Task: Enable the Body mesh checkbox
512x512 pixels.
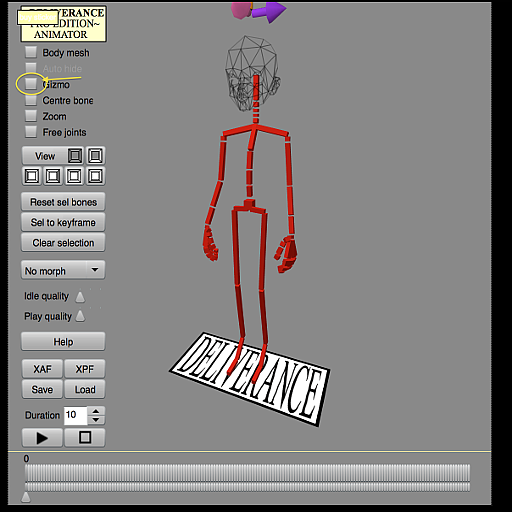Action: pos(31,52)
